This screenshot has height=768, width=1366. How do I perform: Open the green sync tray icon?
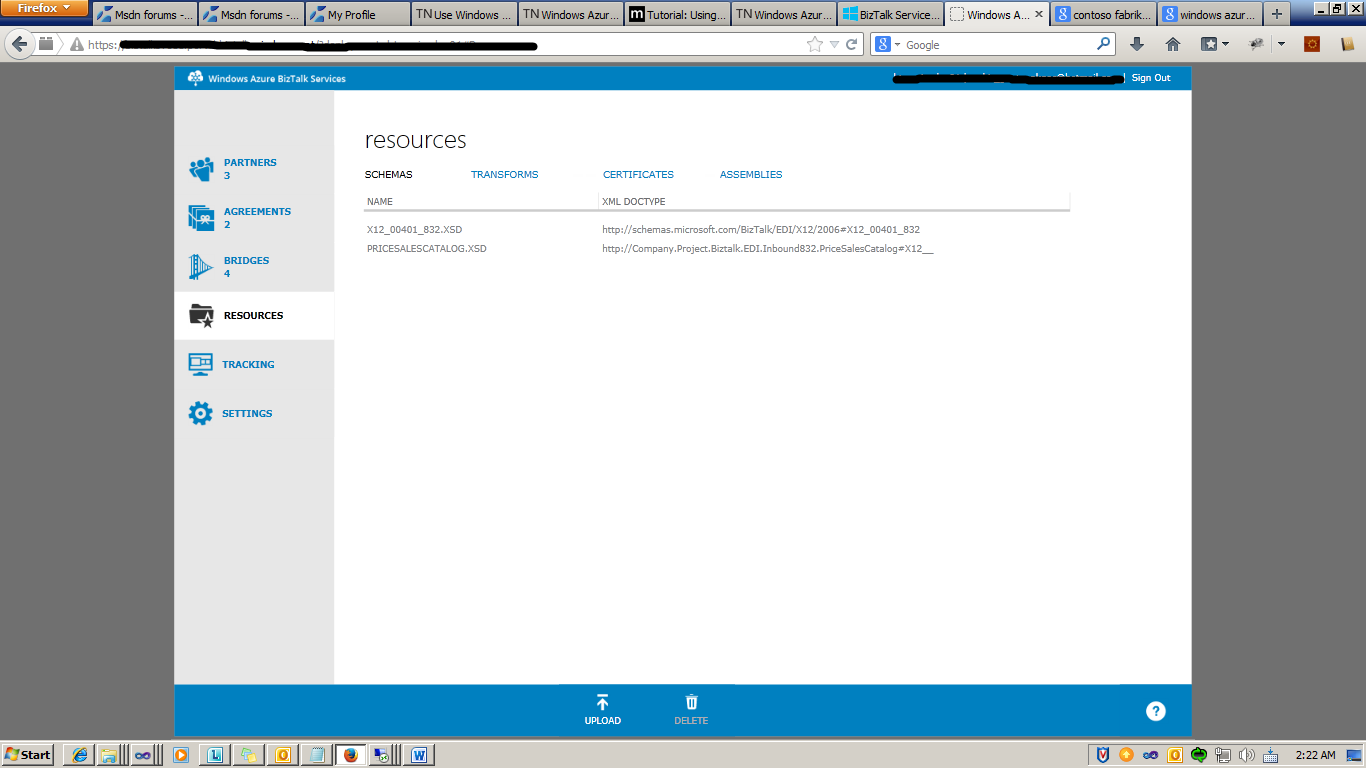pos(1199,755)
